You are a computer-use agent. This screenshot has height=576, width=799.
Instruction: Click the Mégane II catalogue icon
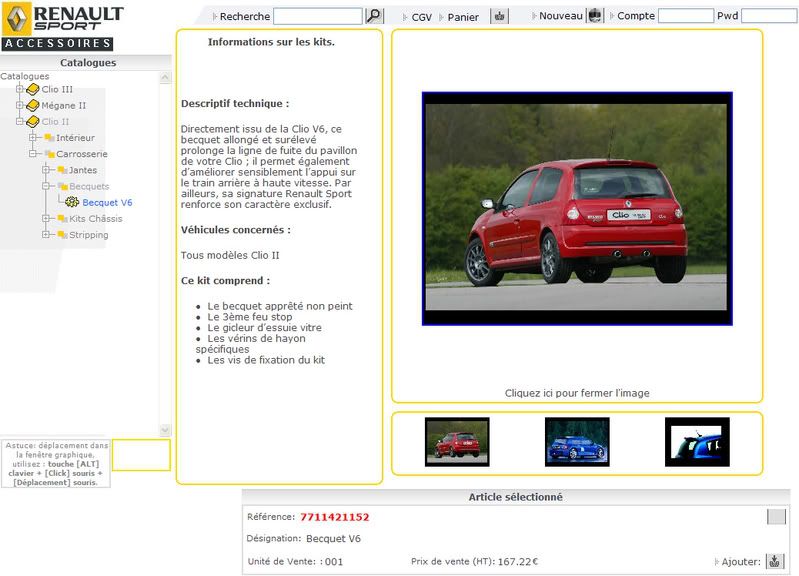tap(33, 106)
